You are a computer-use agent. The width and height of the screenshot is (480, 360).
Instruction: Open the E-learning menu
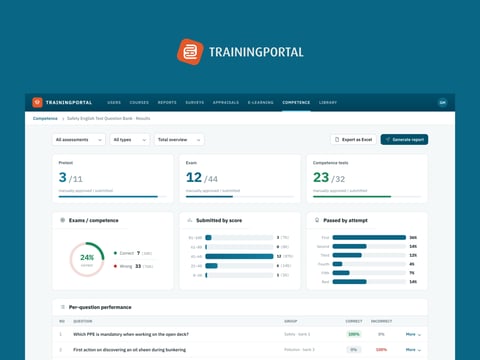pyautogui.click(x=261, y=102)
